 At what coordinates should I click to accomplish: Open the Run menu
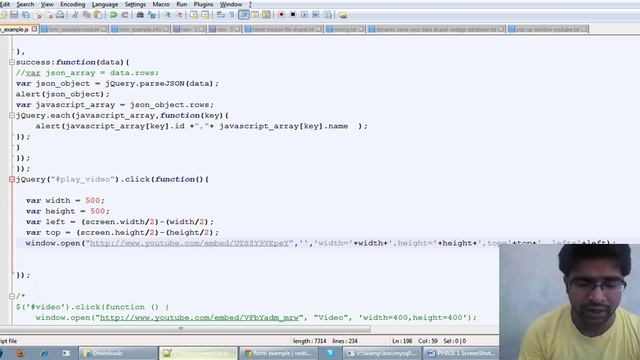click(182, 4)
